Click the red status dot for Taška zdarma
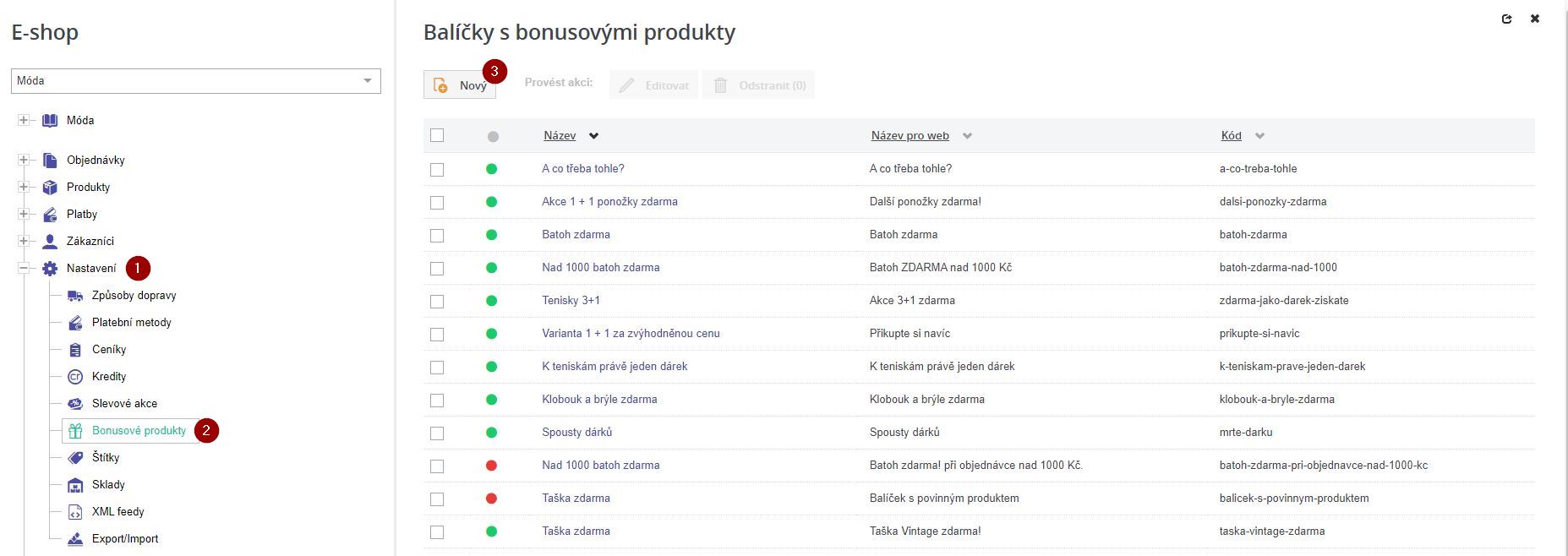The height and width of the screenshot is (556, 1568). click(x=492, y=499)
